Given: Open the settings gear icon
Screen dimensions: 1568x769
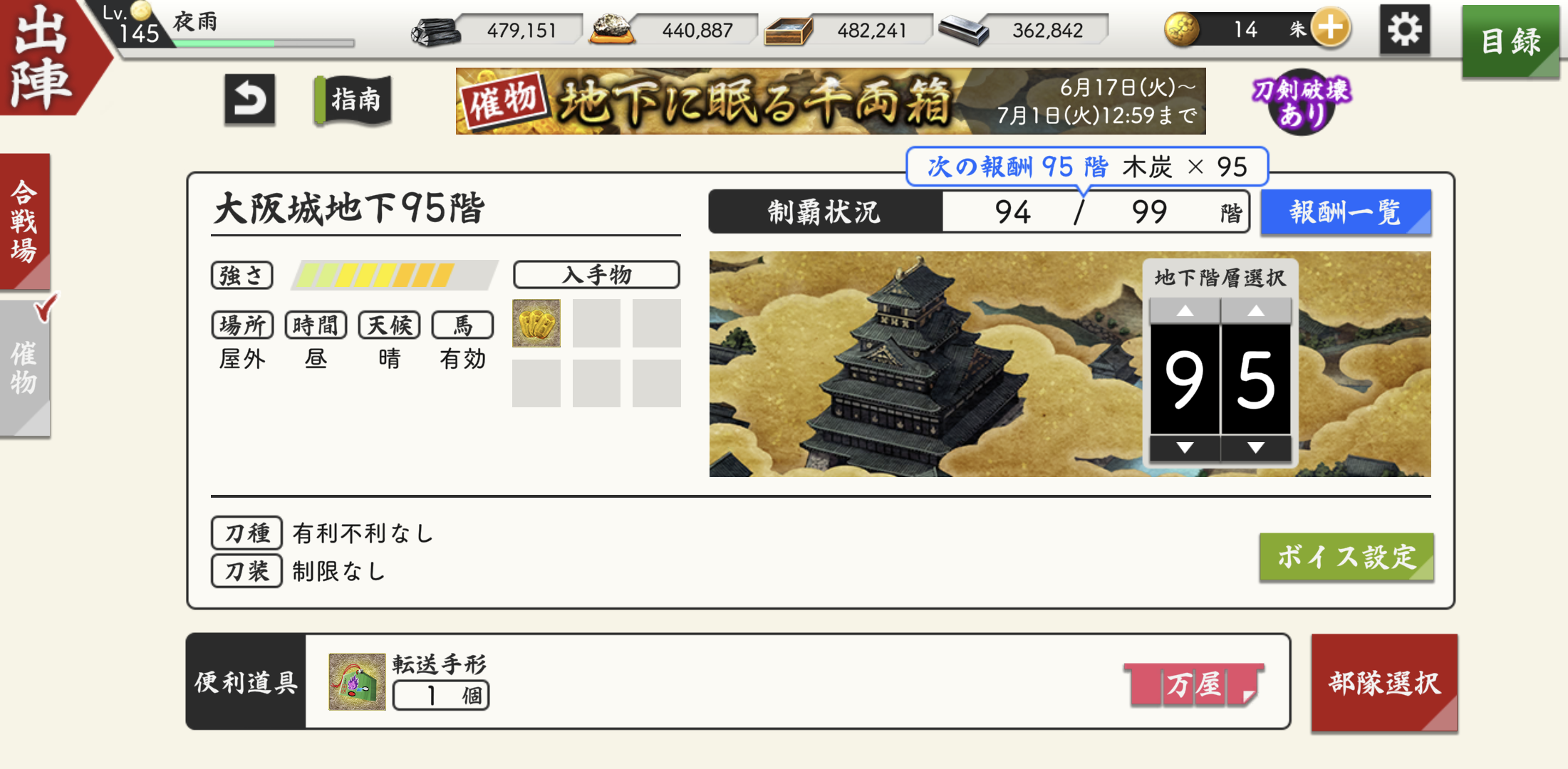Looking at the screenshot, I should [1404, 30].
